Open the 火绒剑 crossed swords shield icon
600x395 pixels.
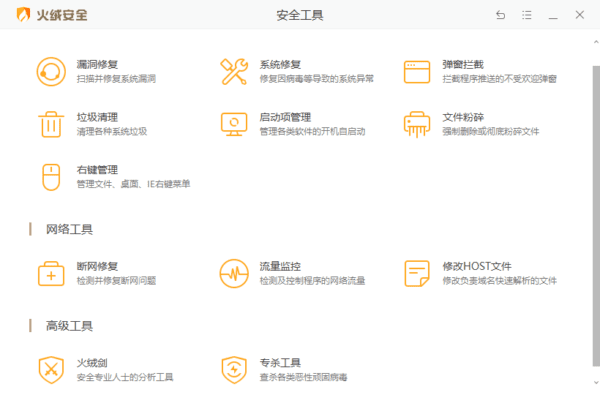tap(51, 370)
